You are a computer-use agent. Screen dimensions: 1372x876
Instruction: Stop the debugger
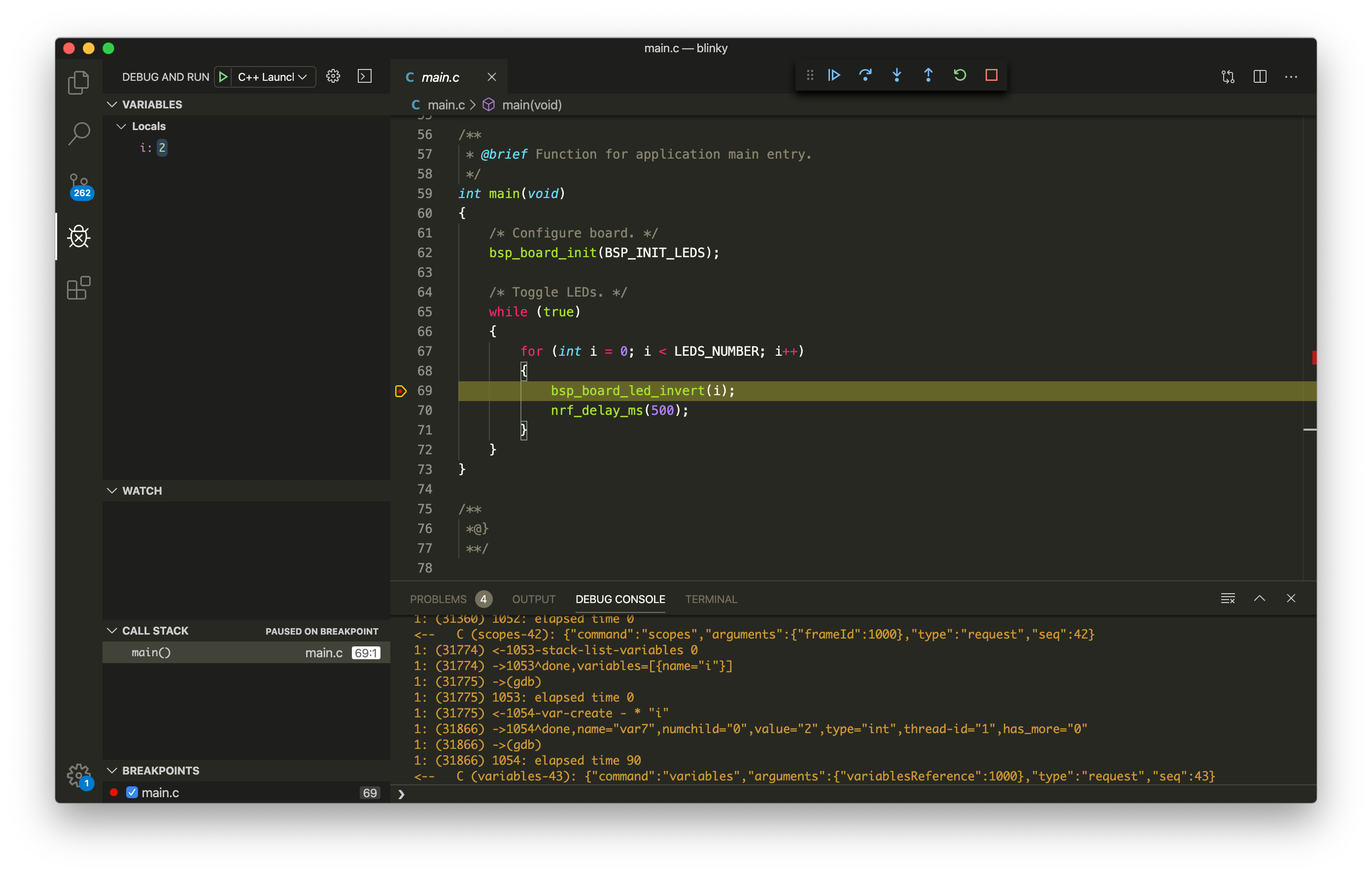click(991, 74)
